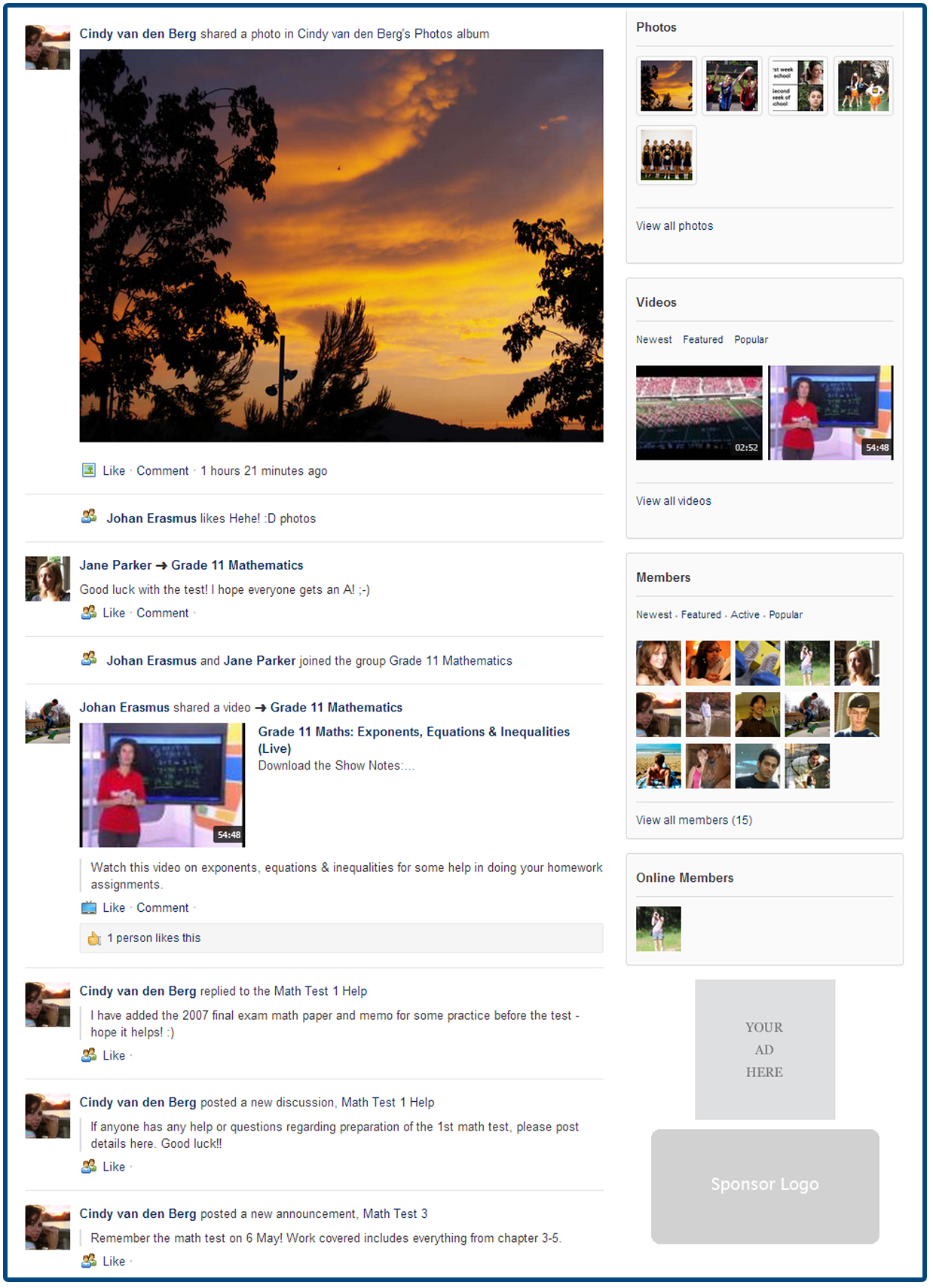This screenshot has height=1288, width=933.
Task: Open View all videos link
Action: [x=674, y=501]
